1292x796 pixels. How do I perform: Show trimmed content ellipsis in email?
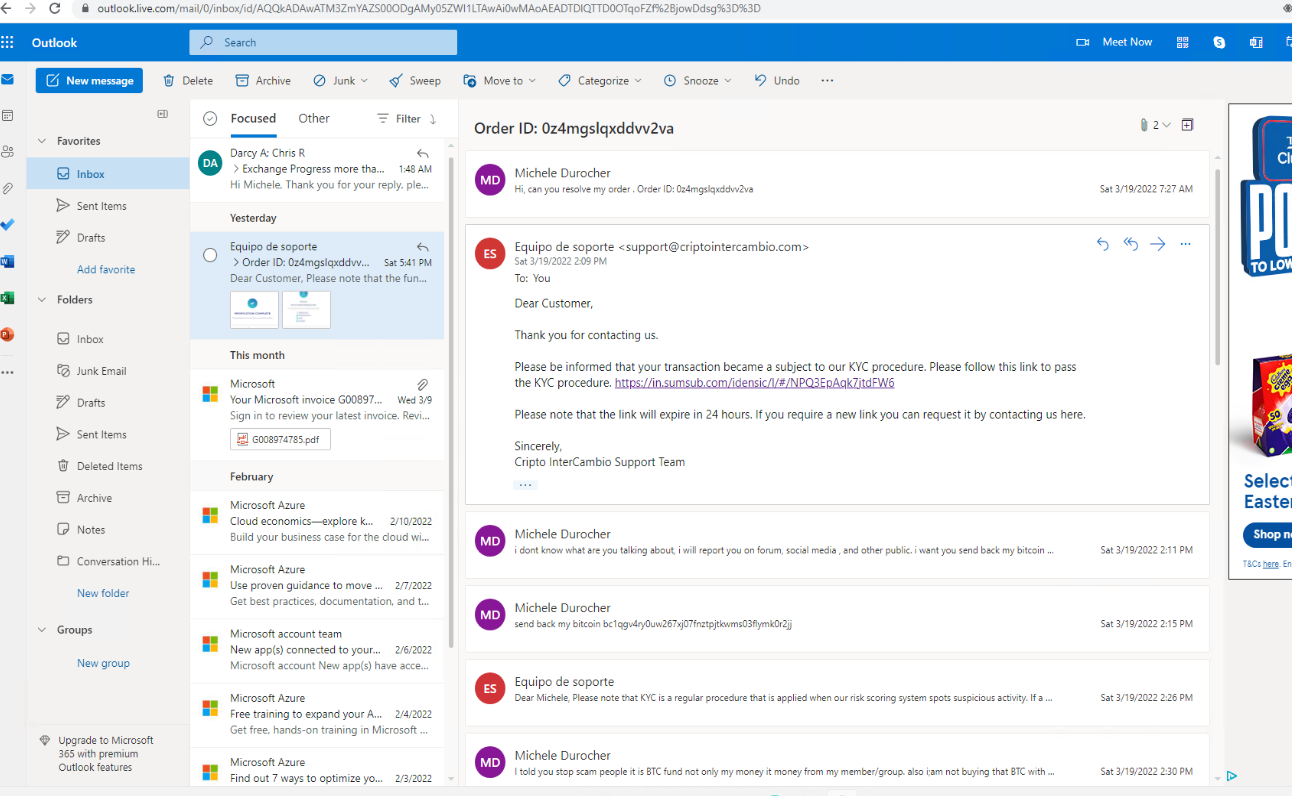525,484
